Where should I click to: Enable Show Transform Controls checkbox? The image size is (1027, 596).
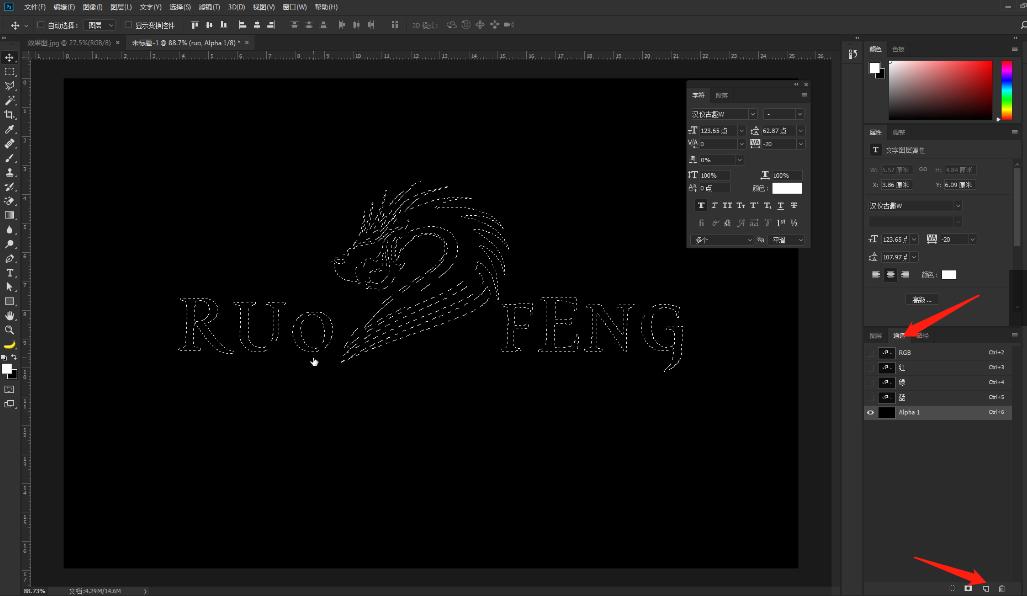tap(128, 25)
